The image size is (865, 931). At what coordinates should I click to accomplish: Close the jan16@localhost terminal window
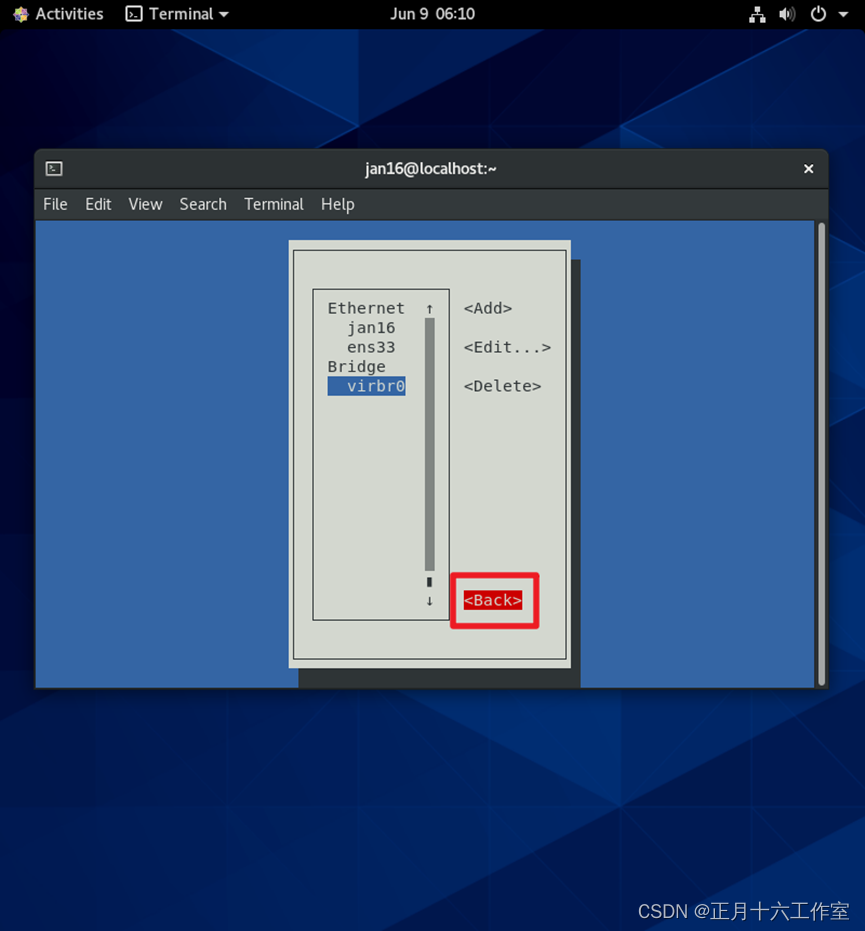point(809,169)
